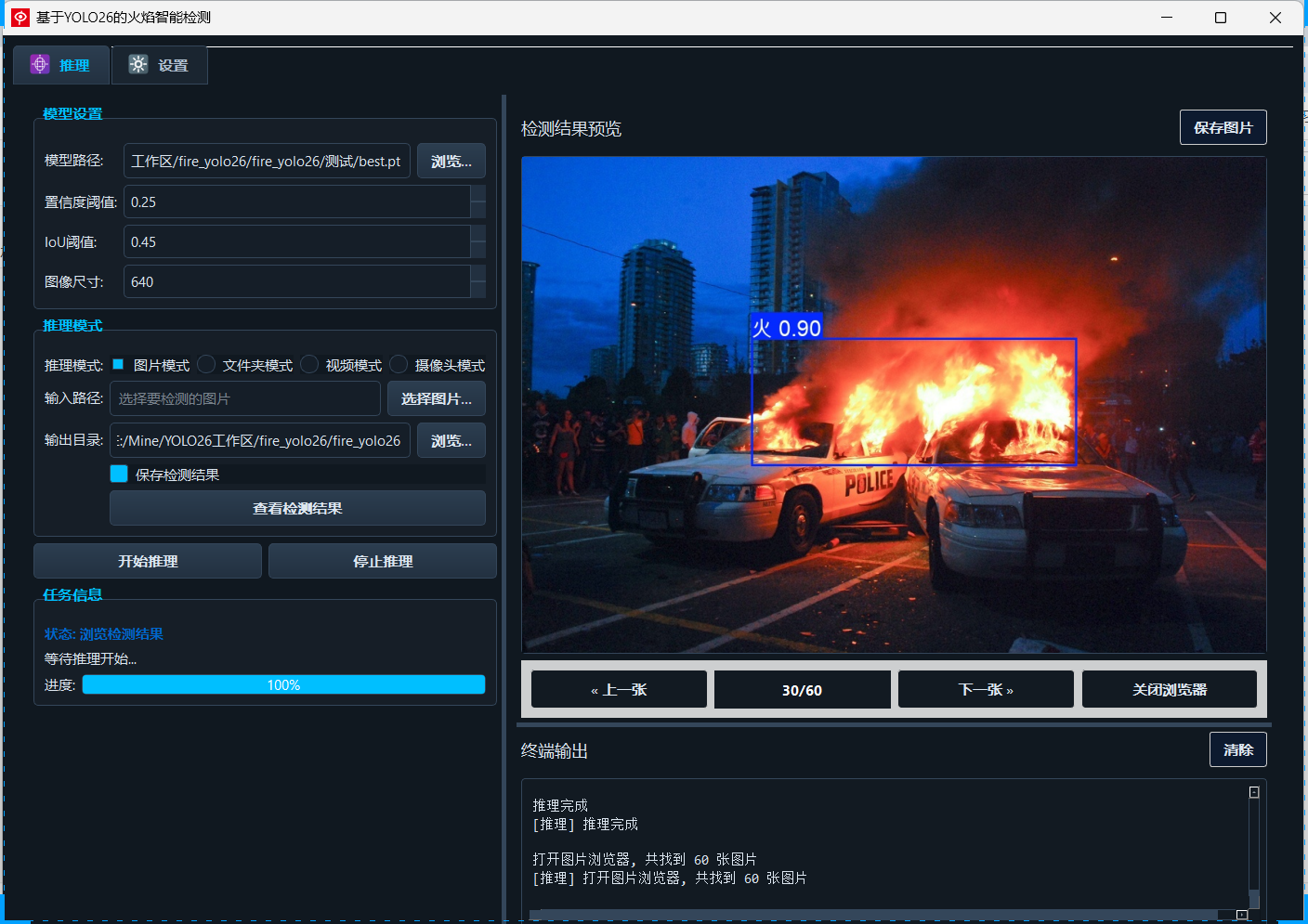Toggle the 保存检测结果 checkbox
The width and height of the screenshot is (1308, 924).
[119, 475]
